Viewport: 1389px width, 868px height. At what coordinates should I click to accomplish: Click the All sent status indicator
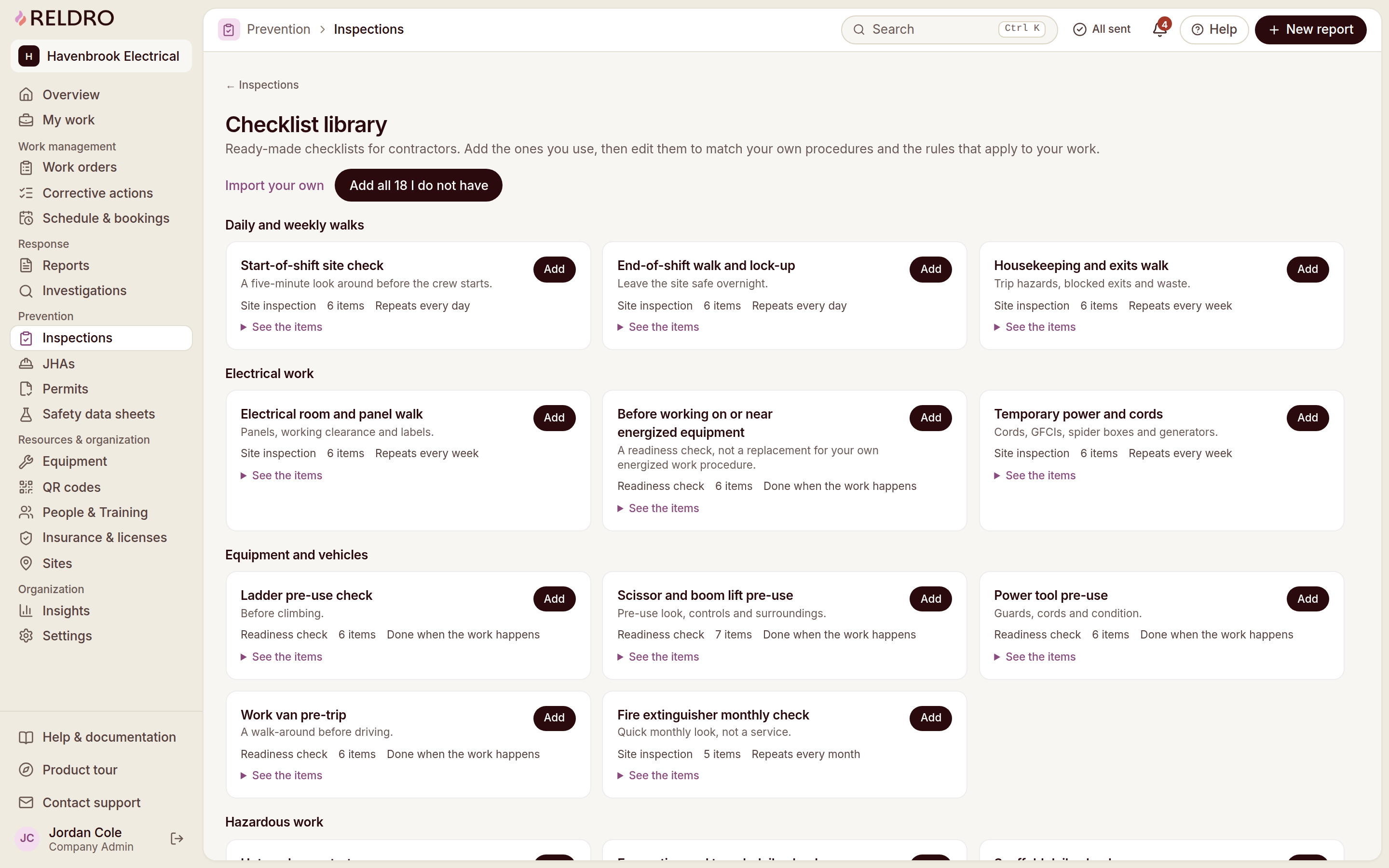point(1102,29)
